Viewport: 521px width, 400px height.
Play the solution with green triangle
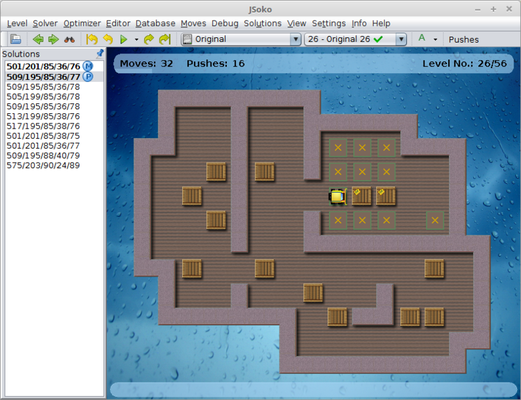click(x=124, y=39)
